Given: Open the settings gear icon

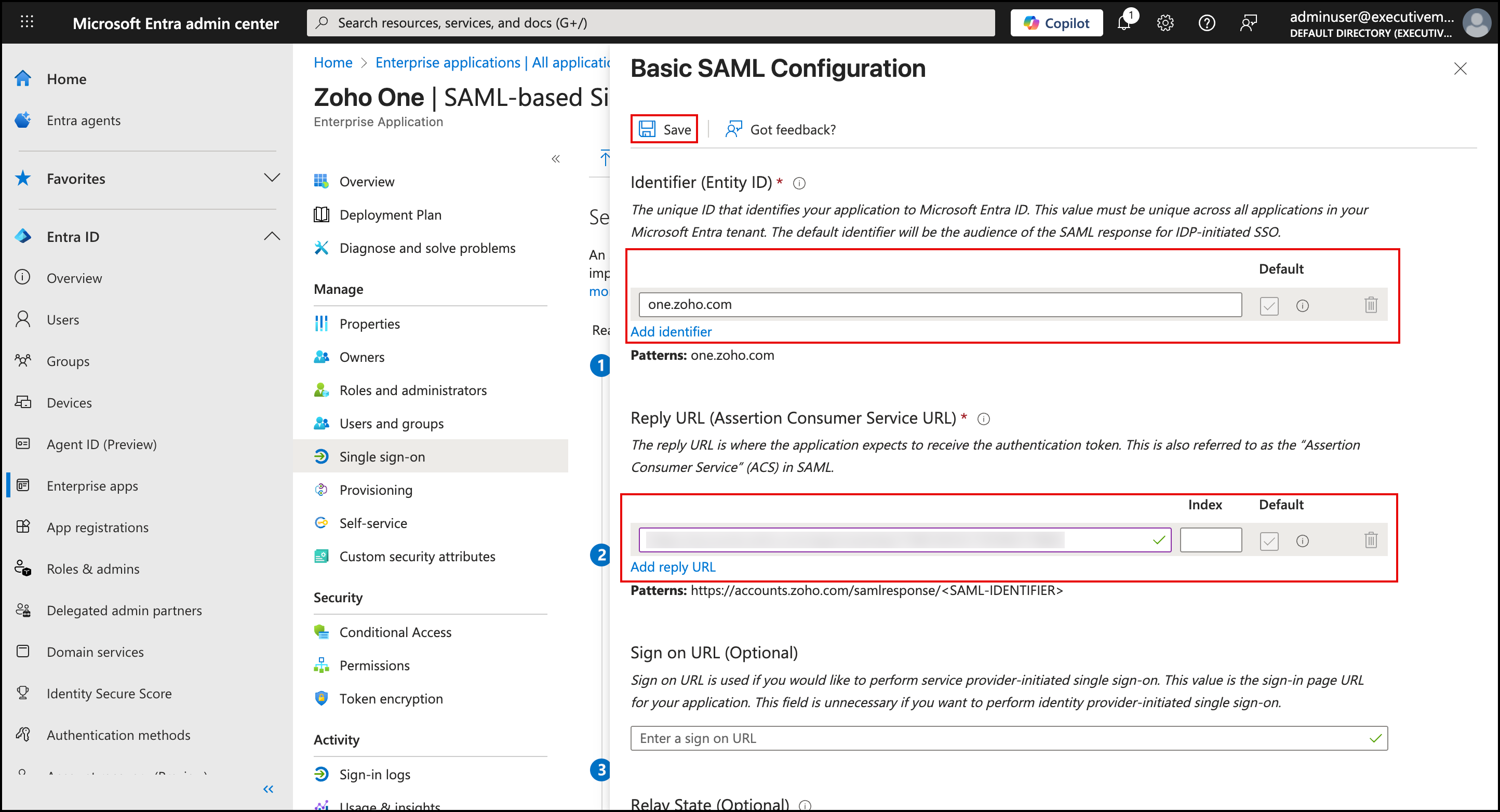Looking at the screenshot, I should coord(1164,23).
